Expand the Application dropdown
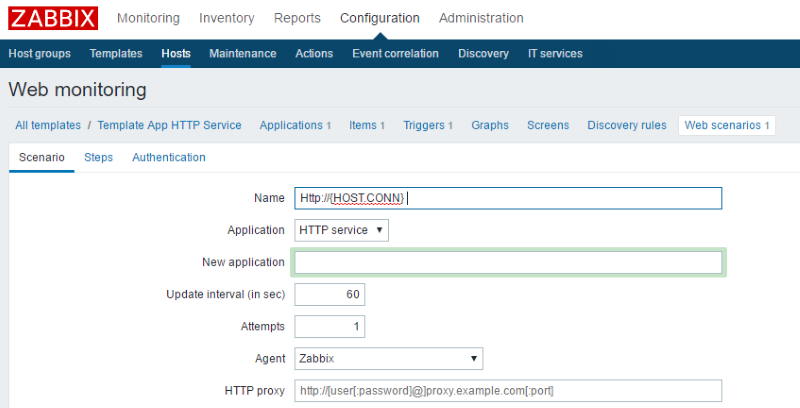 [x=341, y=230]
